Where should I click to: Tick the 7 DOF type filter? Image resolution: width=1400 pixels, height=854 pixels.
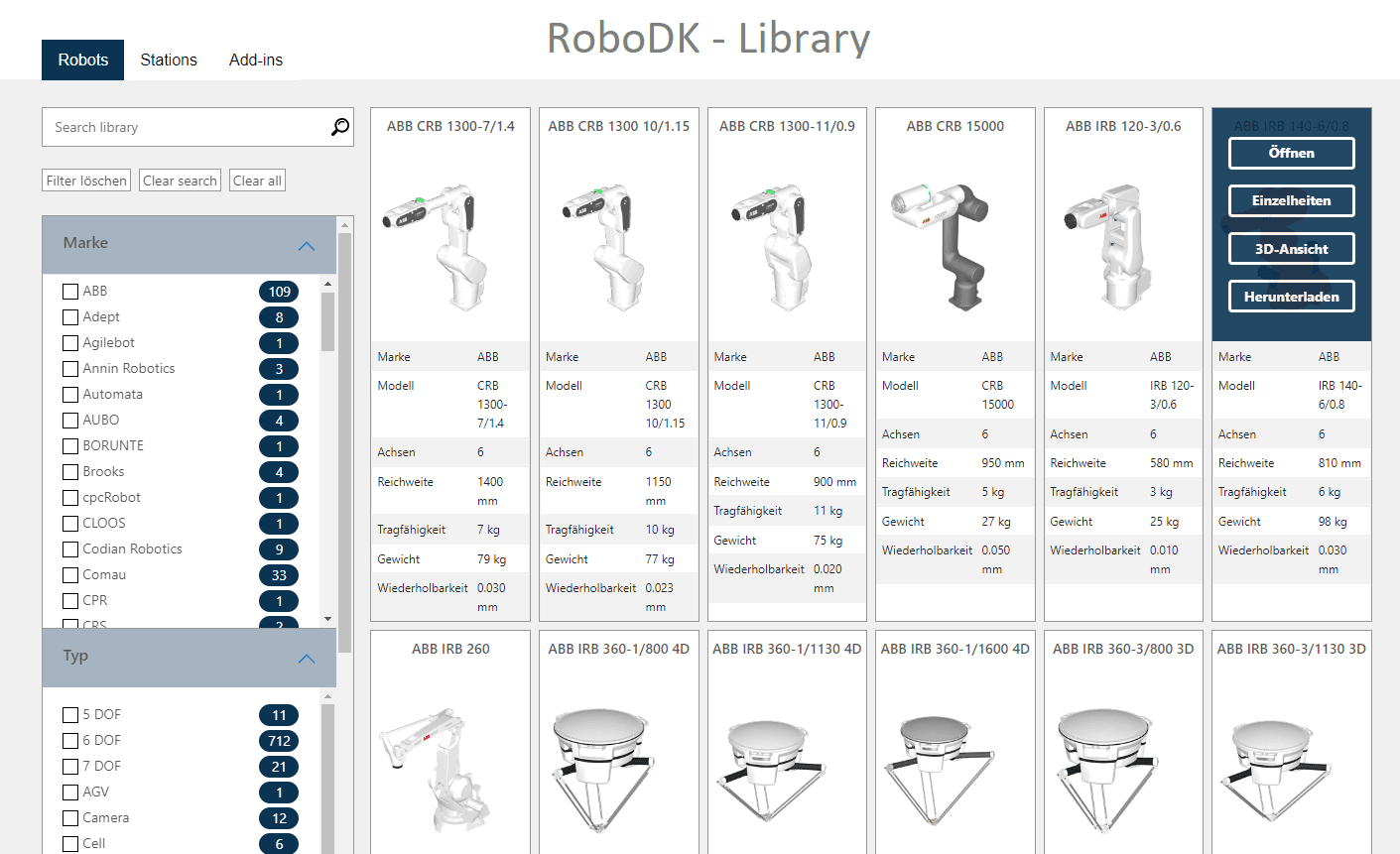point(70,767)
